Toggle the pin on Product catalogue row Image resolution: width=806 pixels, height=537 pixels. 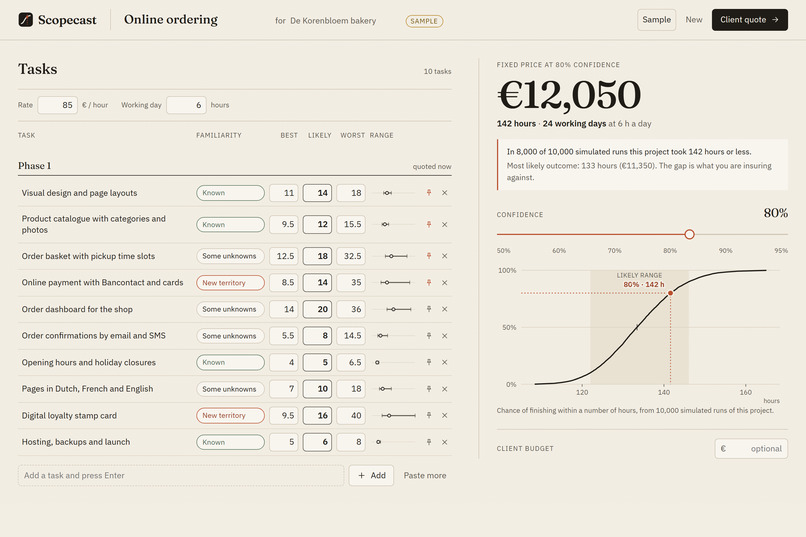click(429, 225)
